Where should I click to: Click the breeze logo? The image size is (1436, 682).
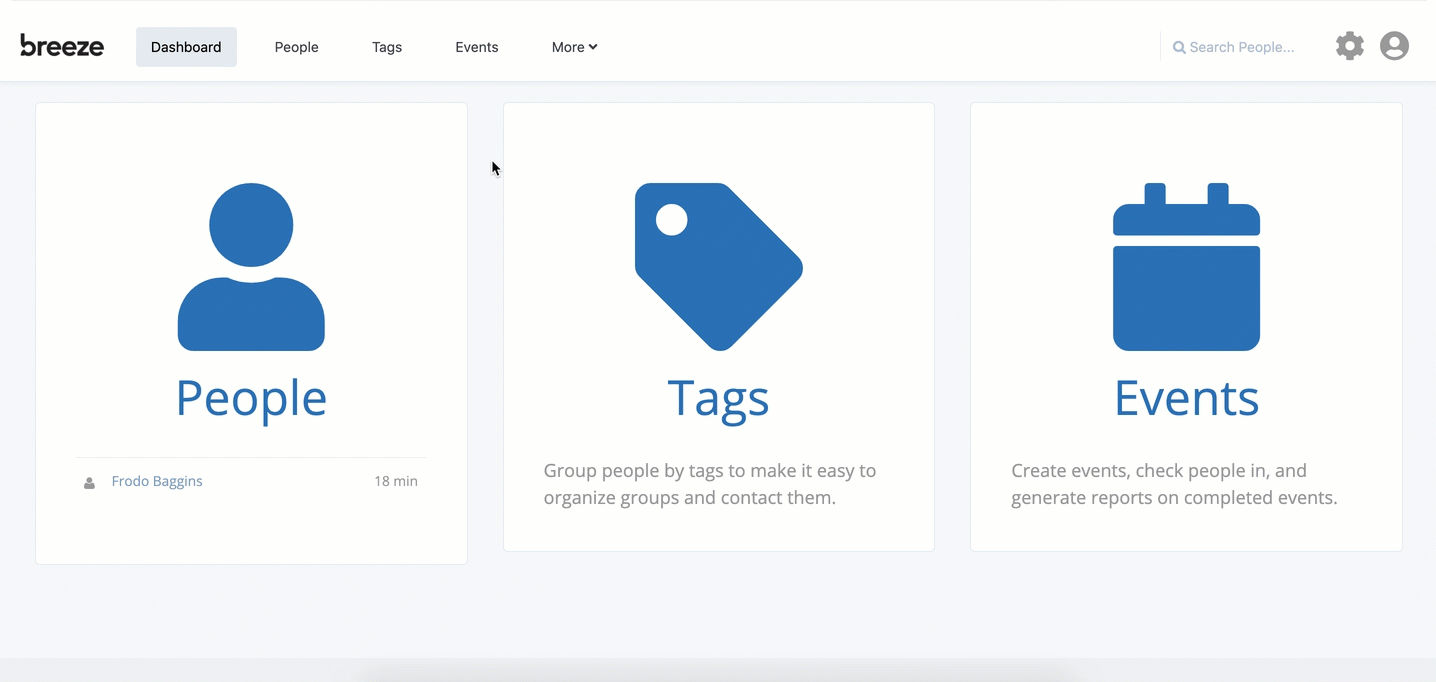pos(62,45)
